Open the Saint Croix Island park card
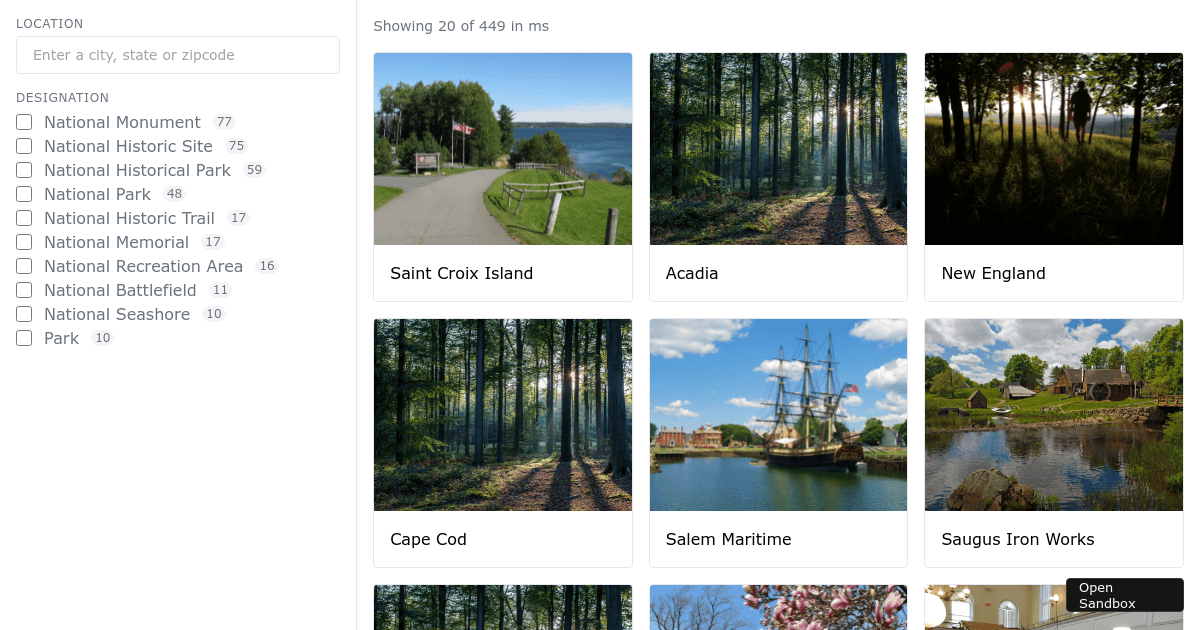Viewport: 1200px width, 630px height. pos(502,148)
